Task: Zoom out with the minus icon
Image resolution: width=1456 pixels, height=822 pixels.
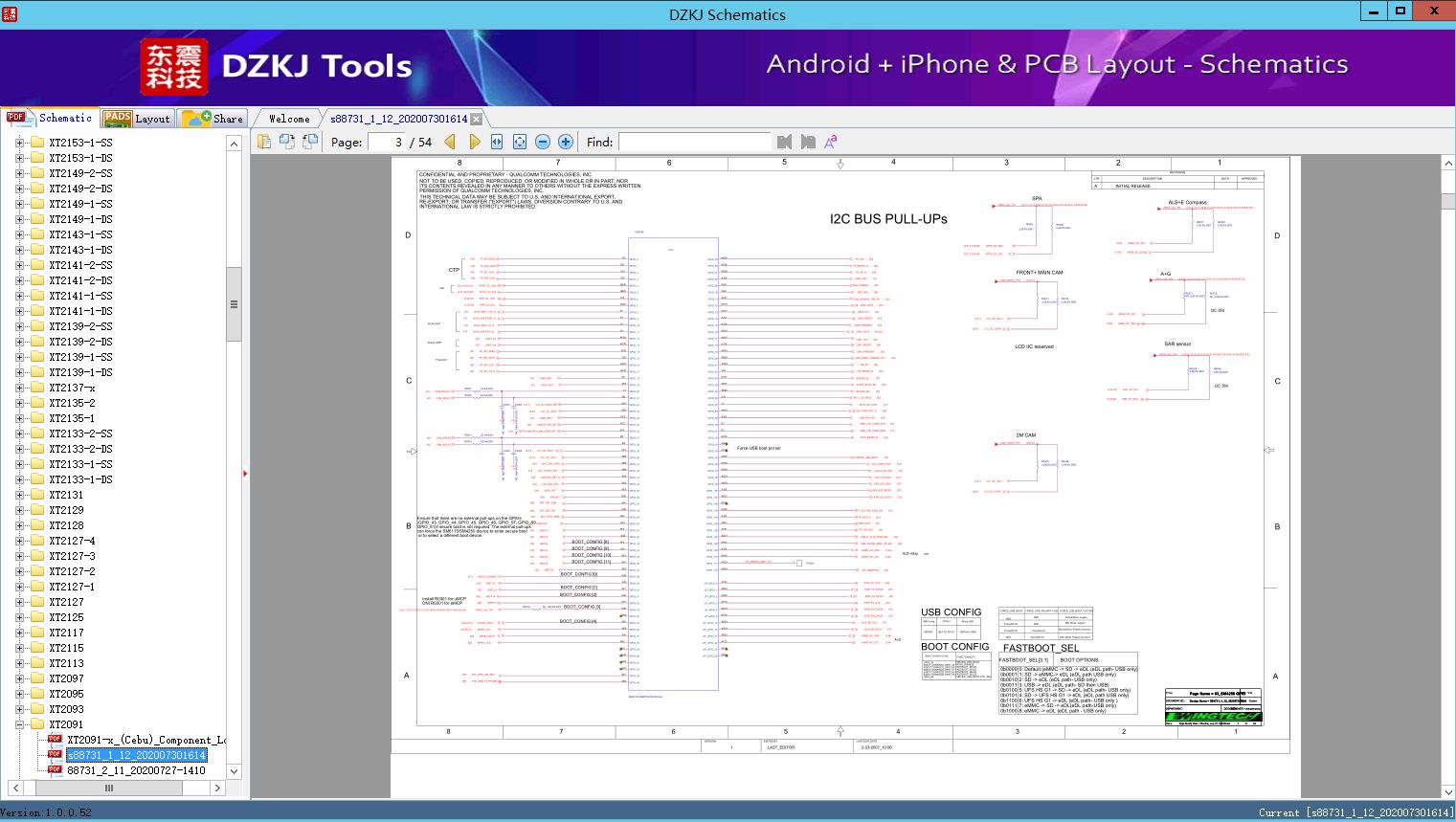Action: [x=543, y=142]
